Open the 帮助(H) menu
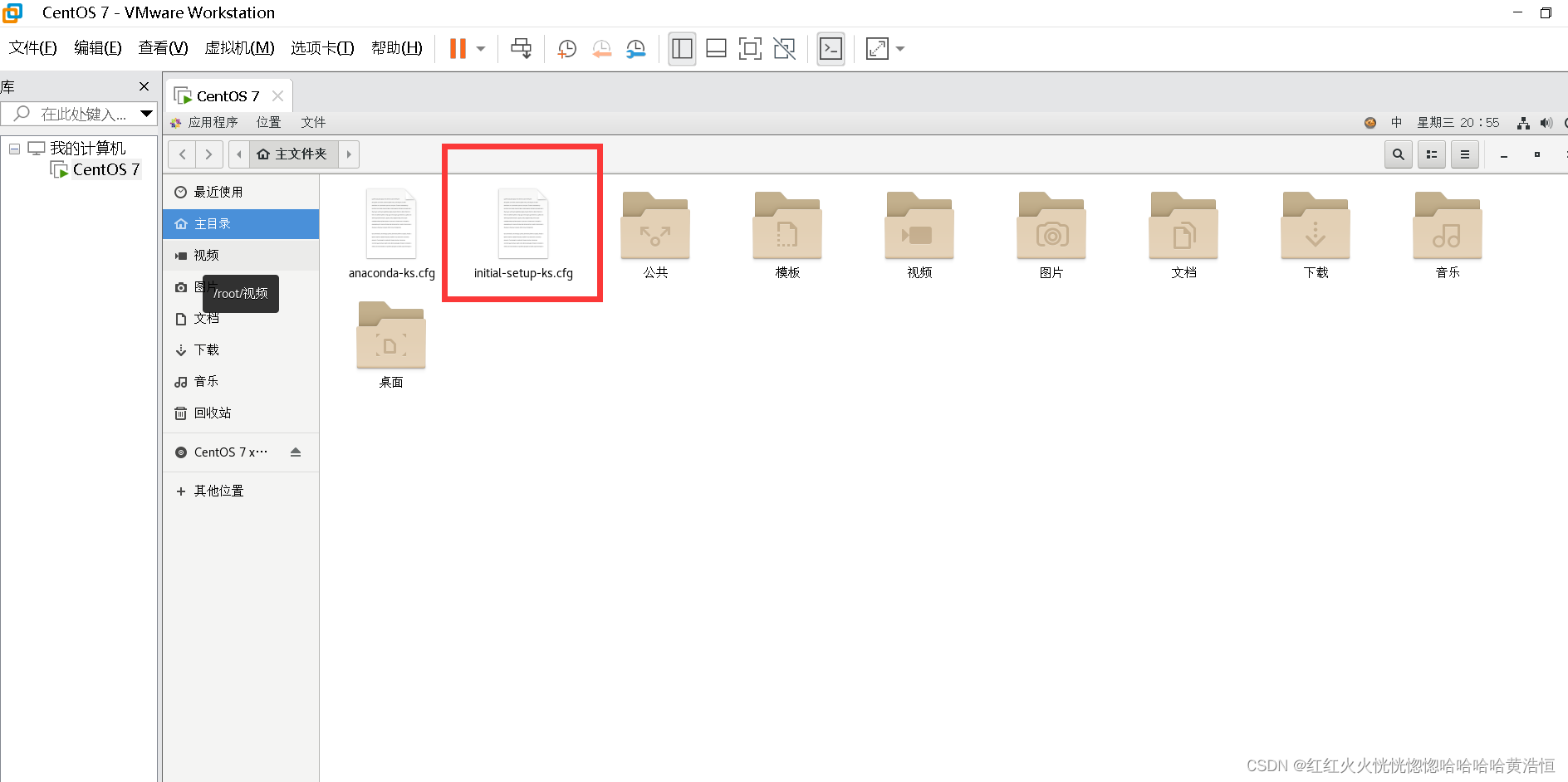Viewport: 1568px width, 782px height. (x=397, y=48)
